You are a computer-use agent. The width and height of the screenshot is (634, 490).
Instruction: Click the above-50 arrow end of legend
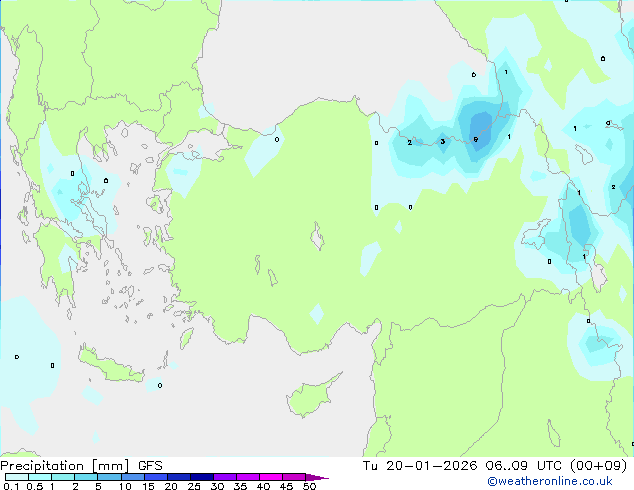click(317, 477)
